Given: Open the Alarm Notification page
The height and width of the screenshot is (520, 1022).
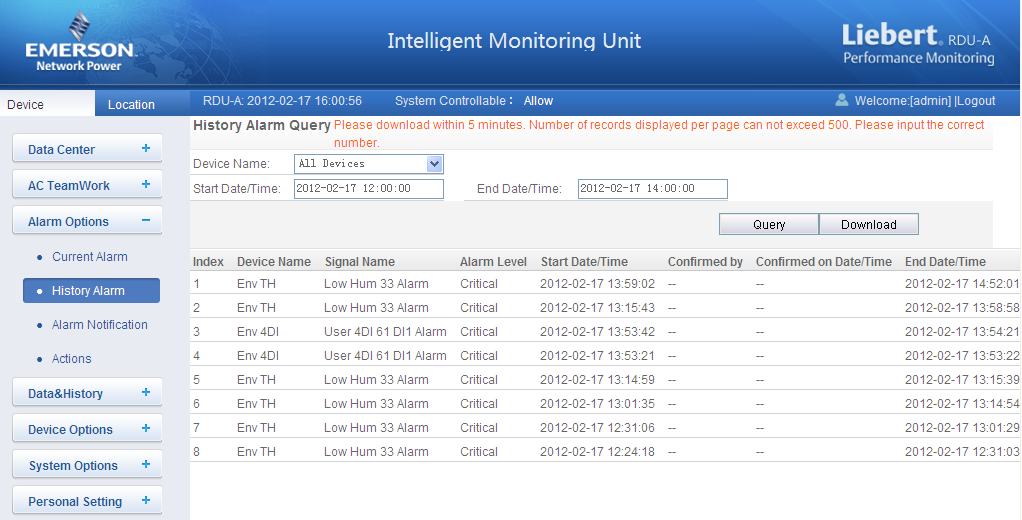Looking at the screenshot, I should click(100, 325).
